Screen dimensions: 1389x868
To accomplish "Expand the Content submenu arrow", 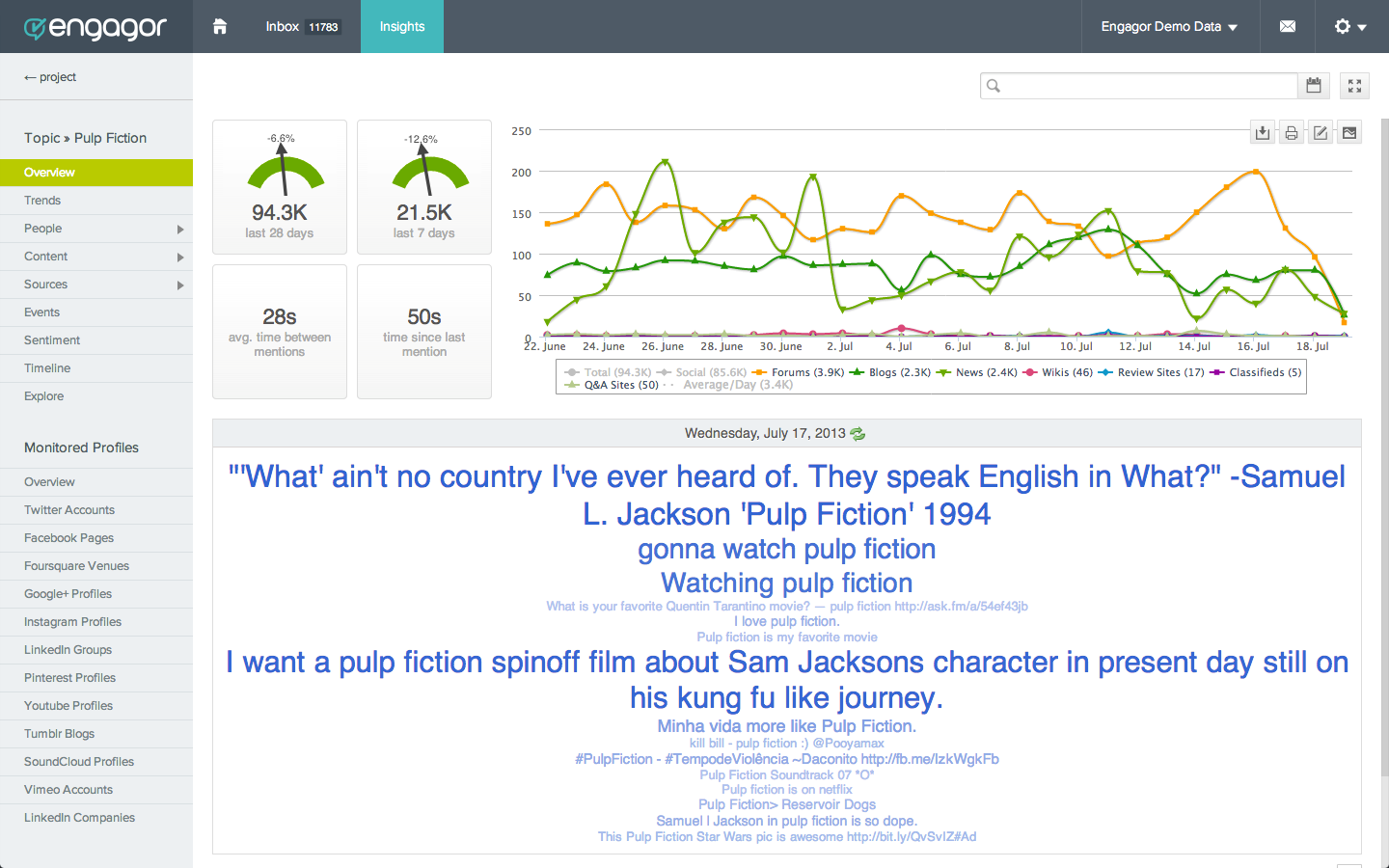I will [180, 257].
